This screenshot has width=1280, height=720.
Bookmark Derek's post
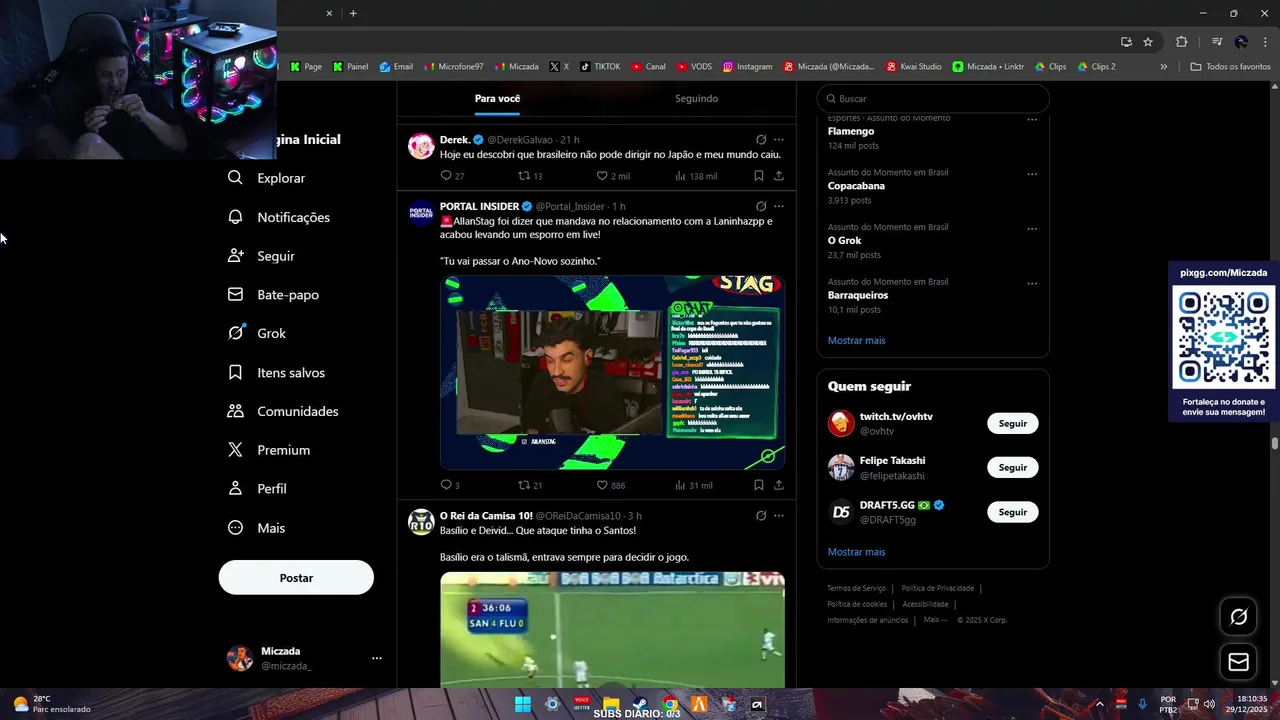759,176
